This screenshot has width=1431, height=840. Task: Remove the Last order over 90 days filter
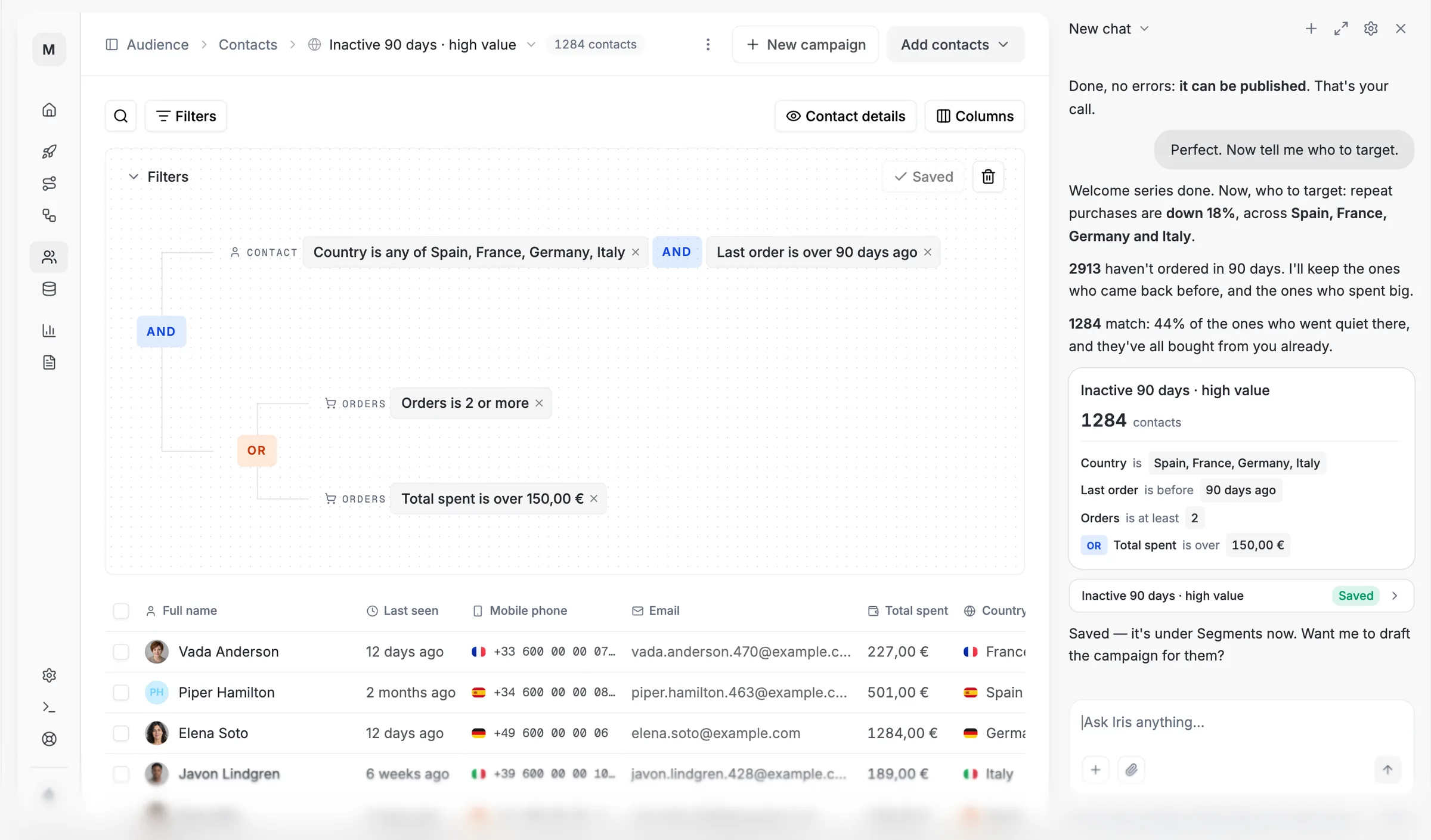[928, 252]
